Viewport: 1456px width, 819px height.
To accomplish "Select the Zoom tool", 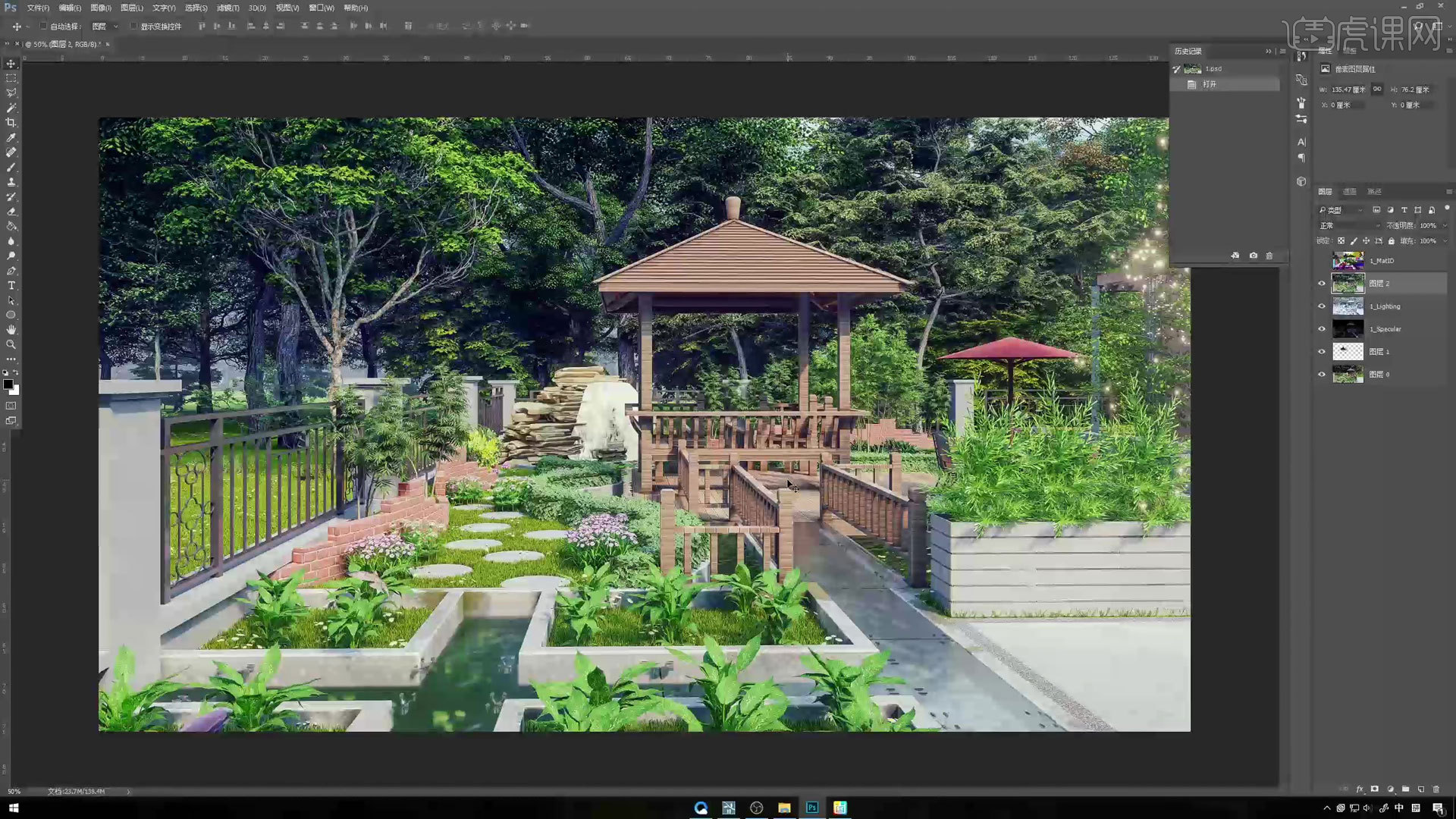I will coord(11,344).
